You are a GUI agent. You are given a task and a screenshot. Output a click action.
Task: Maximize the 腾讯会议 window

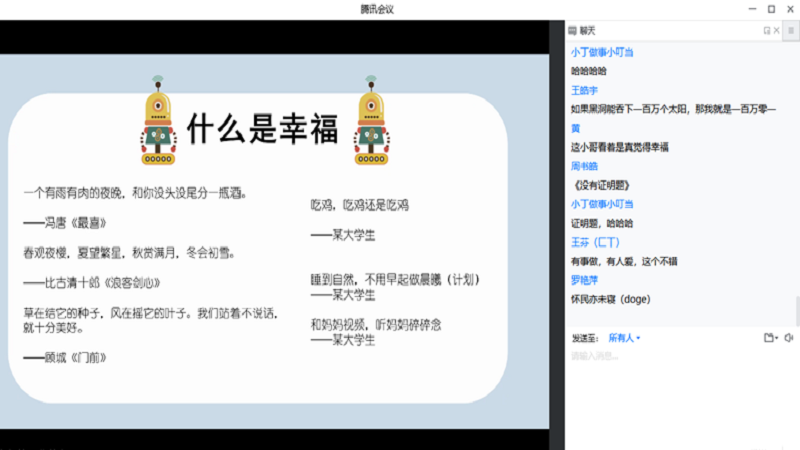pyautogui.click(x=771, y=9)
